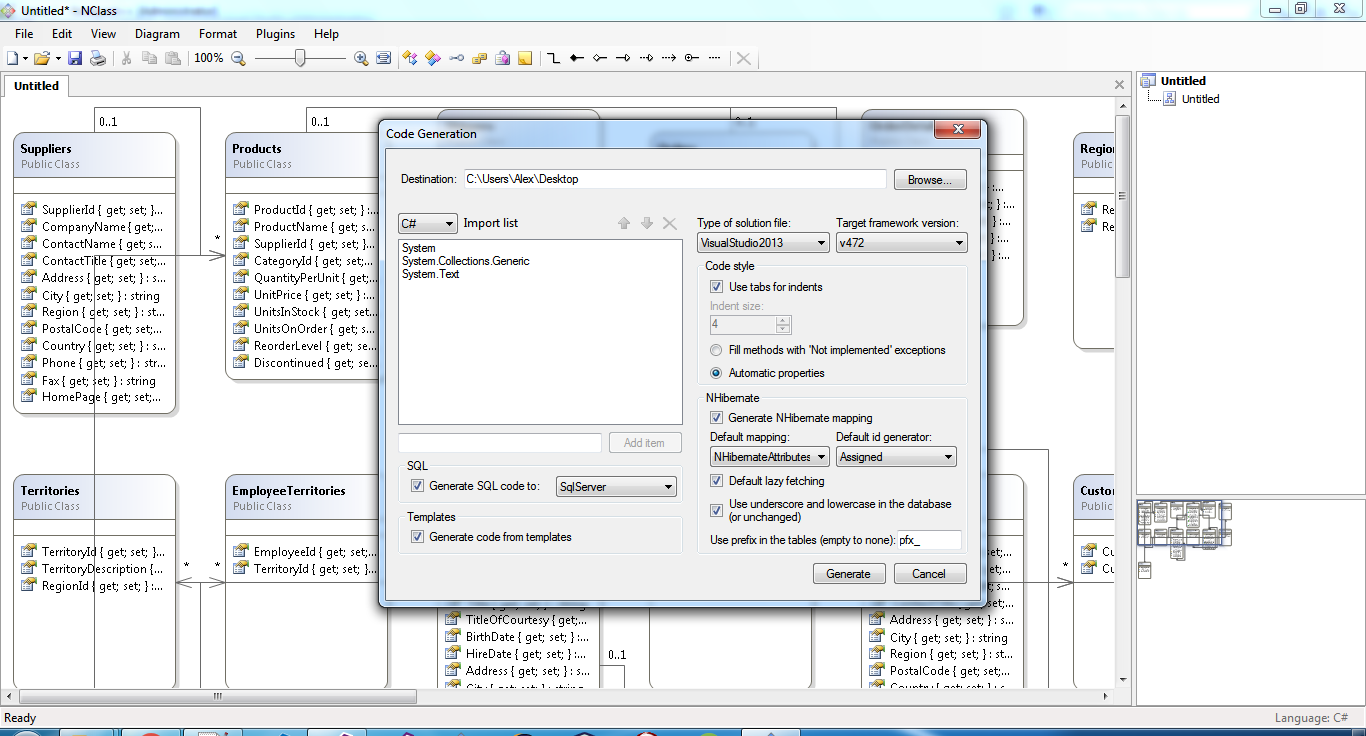Open the Format menu
Screen dimensions: 1366x736
click(218, 33)
